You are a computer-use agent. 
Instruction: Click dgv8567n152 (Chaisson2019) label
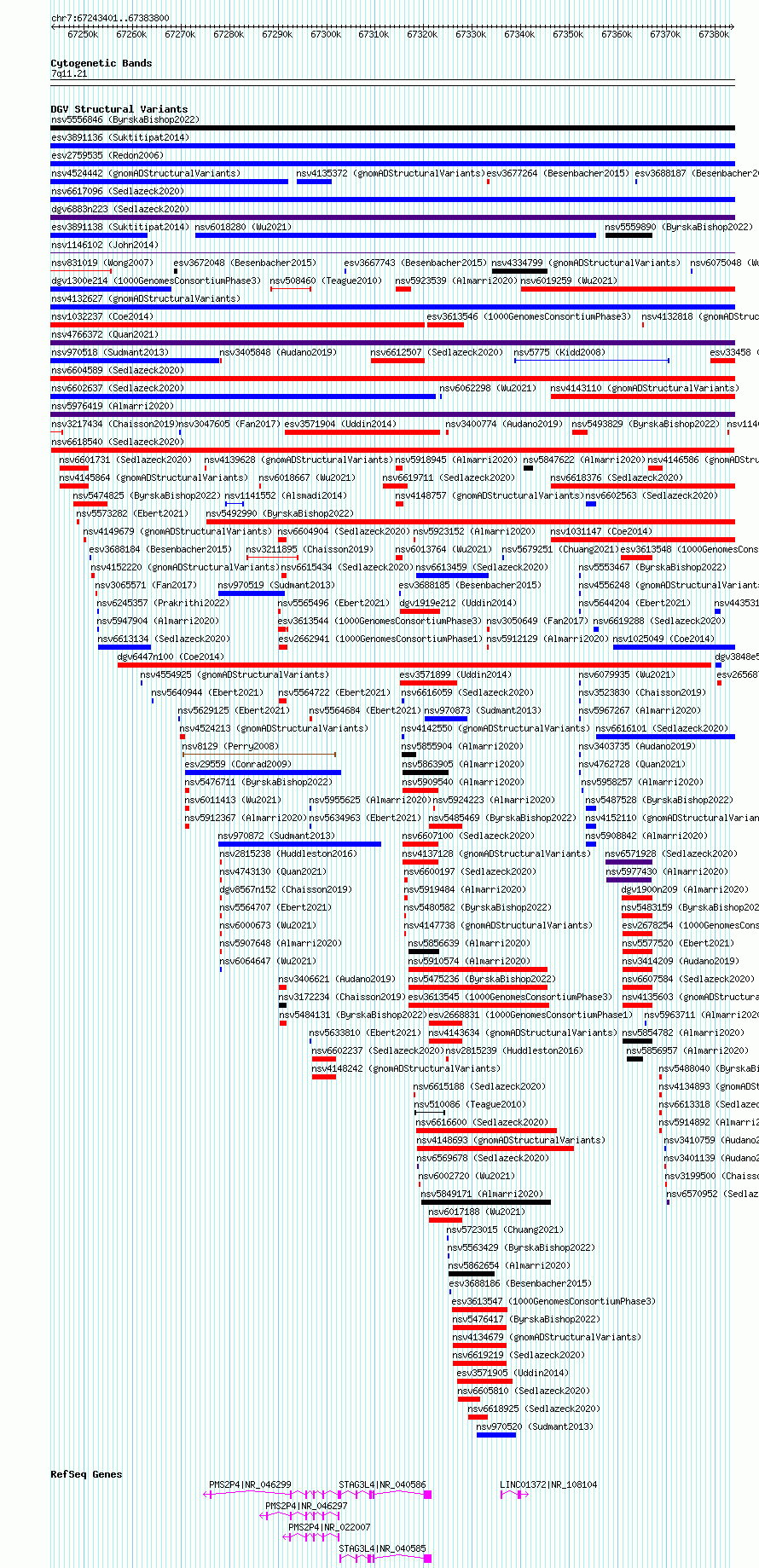point(286,889)
